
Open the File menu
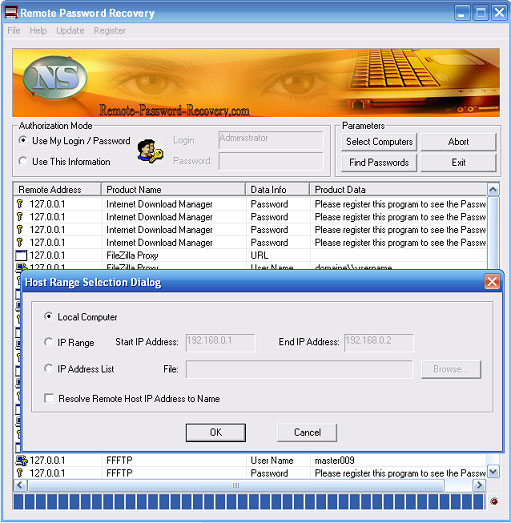(14, 31)
